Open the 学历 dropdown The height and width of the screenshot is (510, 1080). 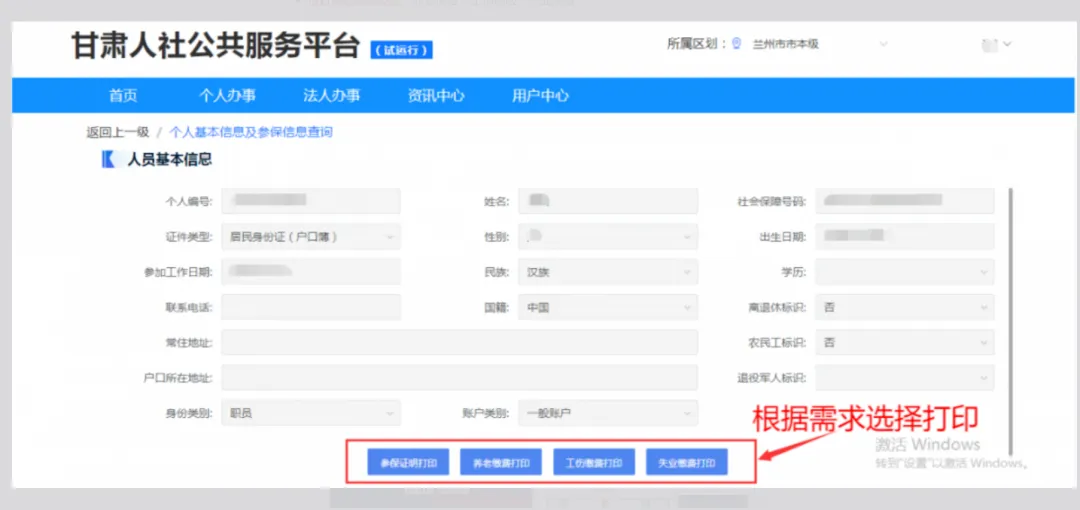pyautogui.click(x=904, y=272)
